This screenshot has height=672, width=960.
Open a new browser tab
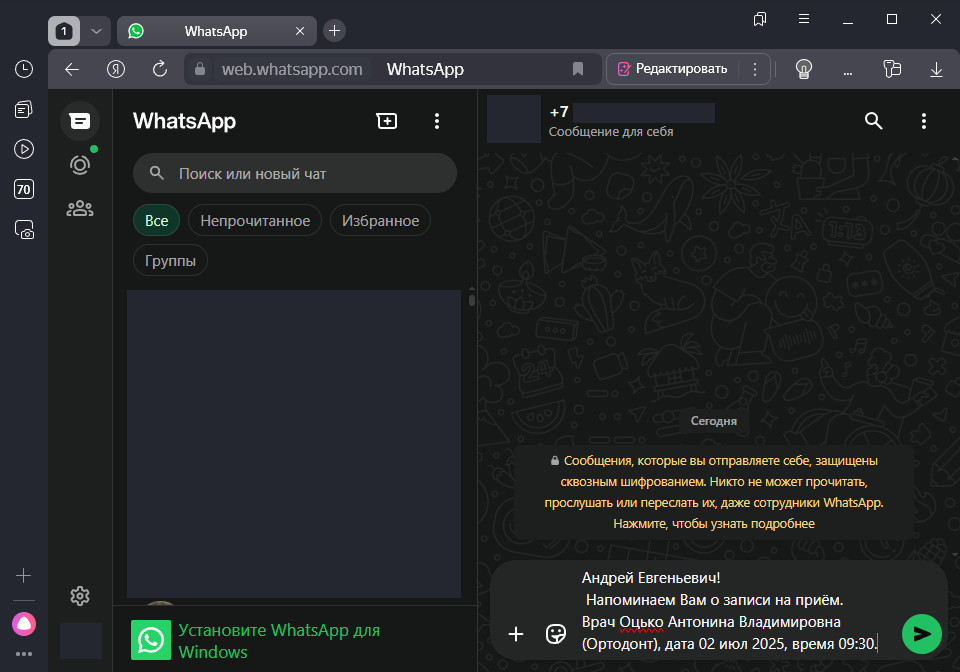point(335,31)
